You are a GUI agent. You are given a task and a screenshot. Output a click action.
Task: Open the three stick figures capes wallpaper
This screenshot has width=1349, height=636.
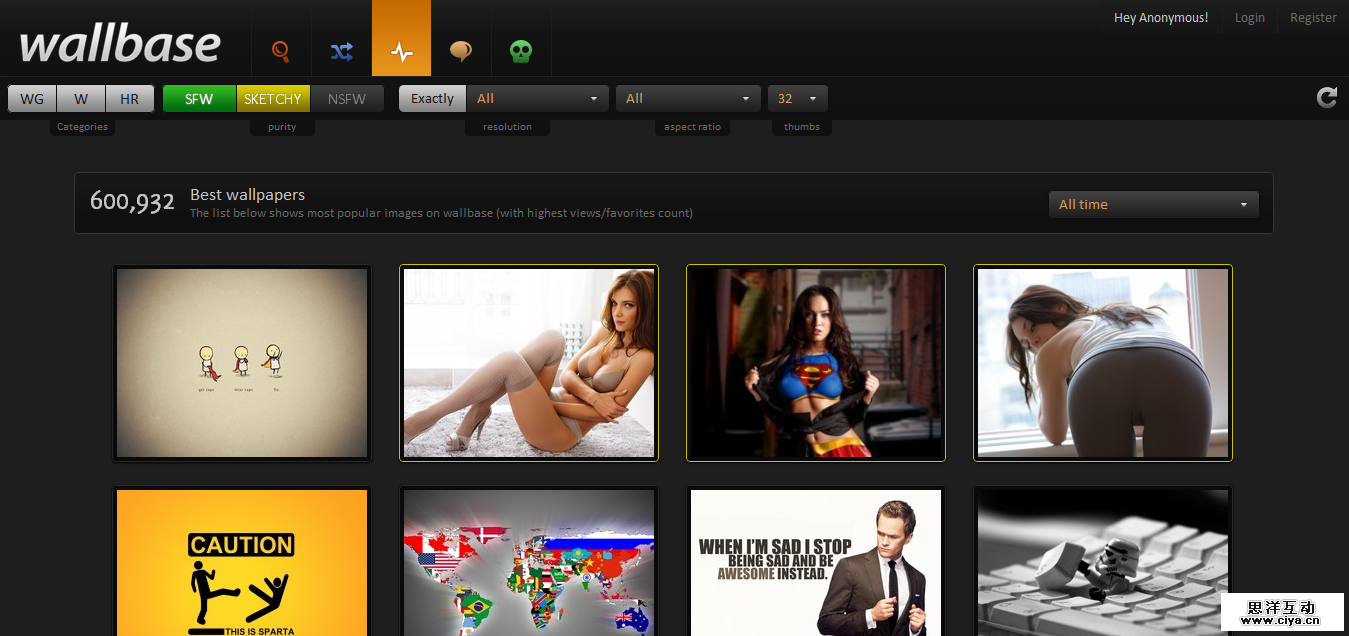click(242, 363)
